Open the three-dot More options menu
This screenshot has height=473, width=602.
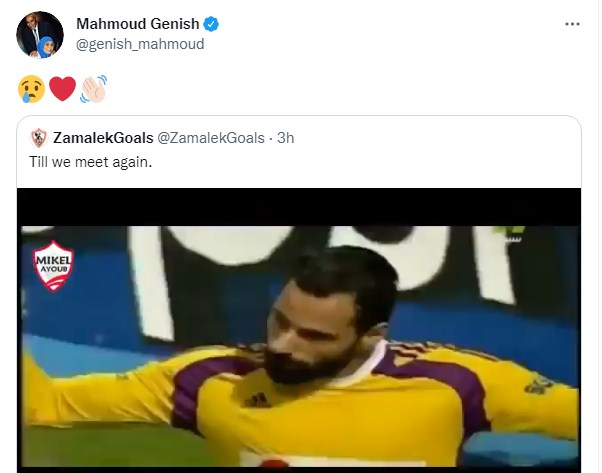point(571,23)
